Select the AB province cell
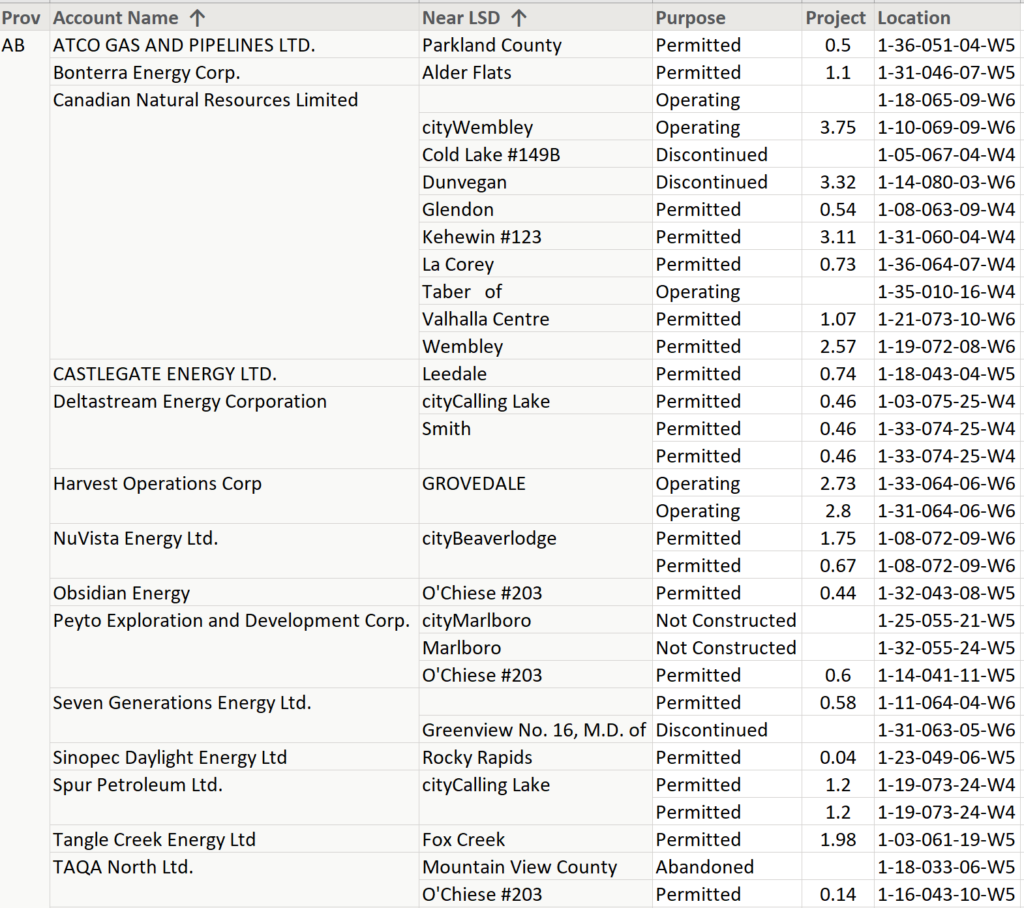Image resolution: width=1024 pixels, height=908 pixels. (13, 45)
